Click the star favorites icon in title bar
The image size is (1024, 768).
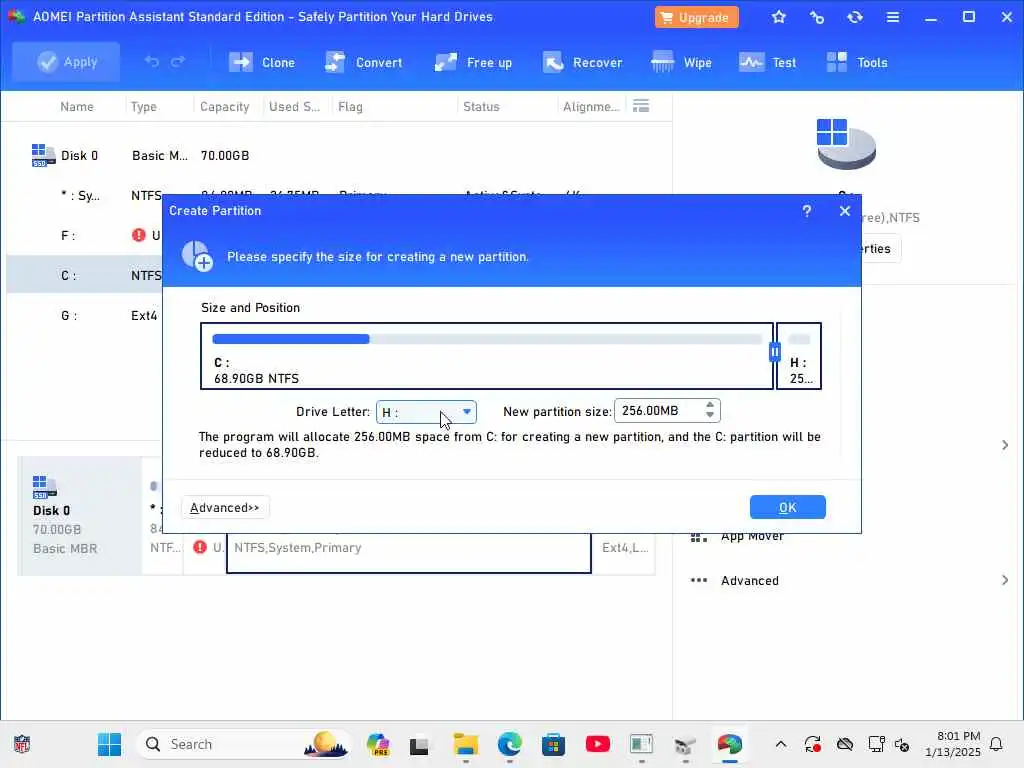[778, 17]
